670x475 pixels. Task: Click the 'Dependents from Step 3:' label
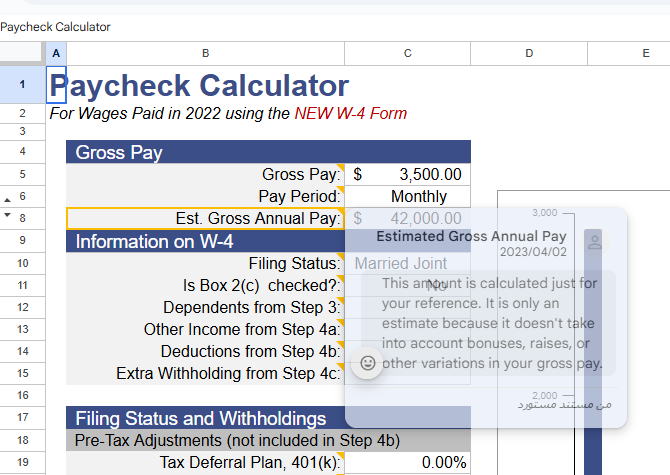(252, 308)
